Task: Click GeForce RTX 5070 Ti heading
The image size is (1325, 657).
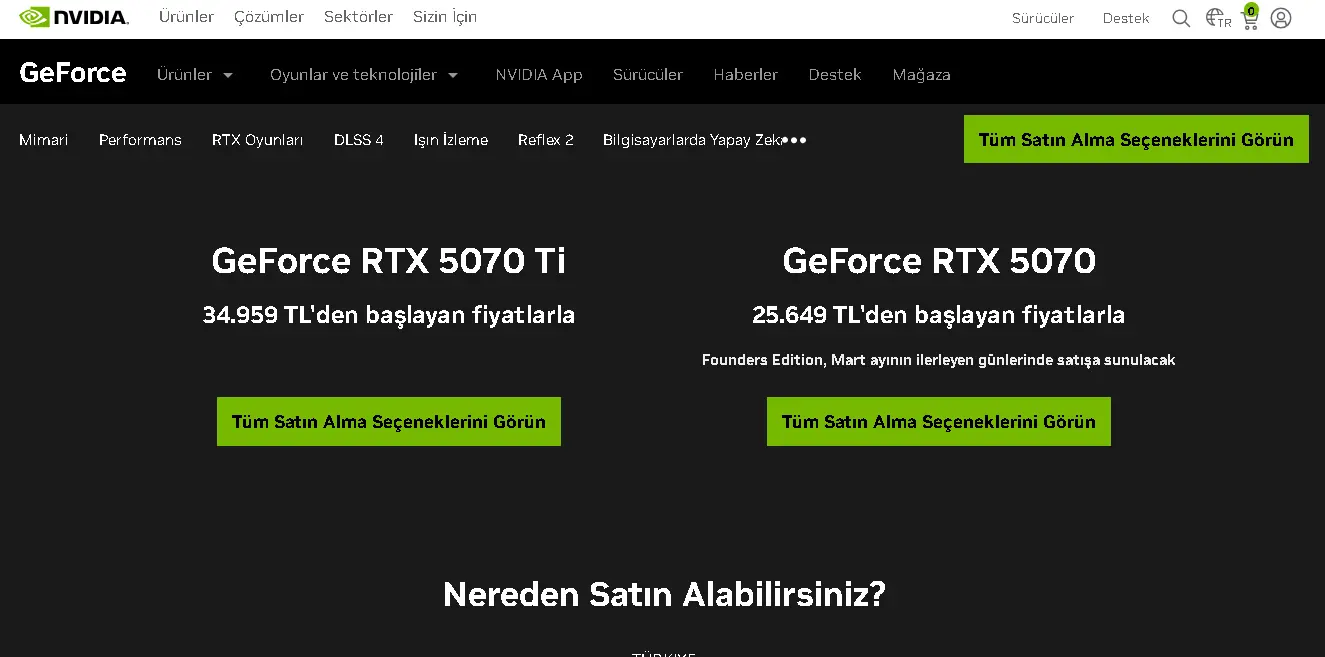Action: [x=389, y=261]
